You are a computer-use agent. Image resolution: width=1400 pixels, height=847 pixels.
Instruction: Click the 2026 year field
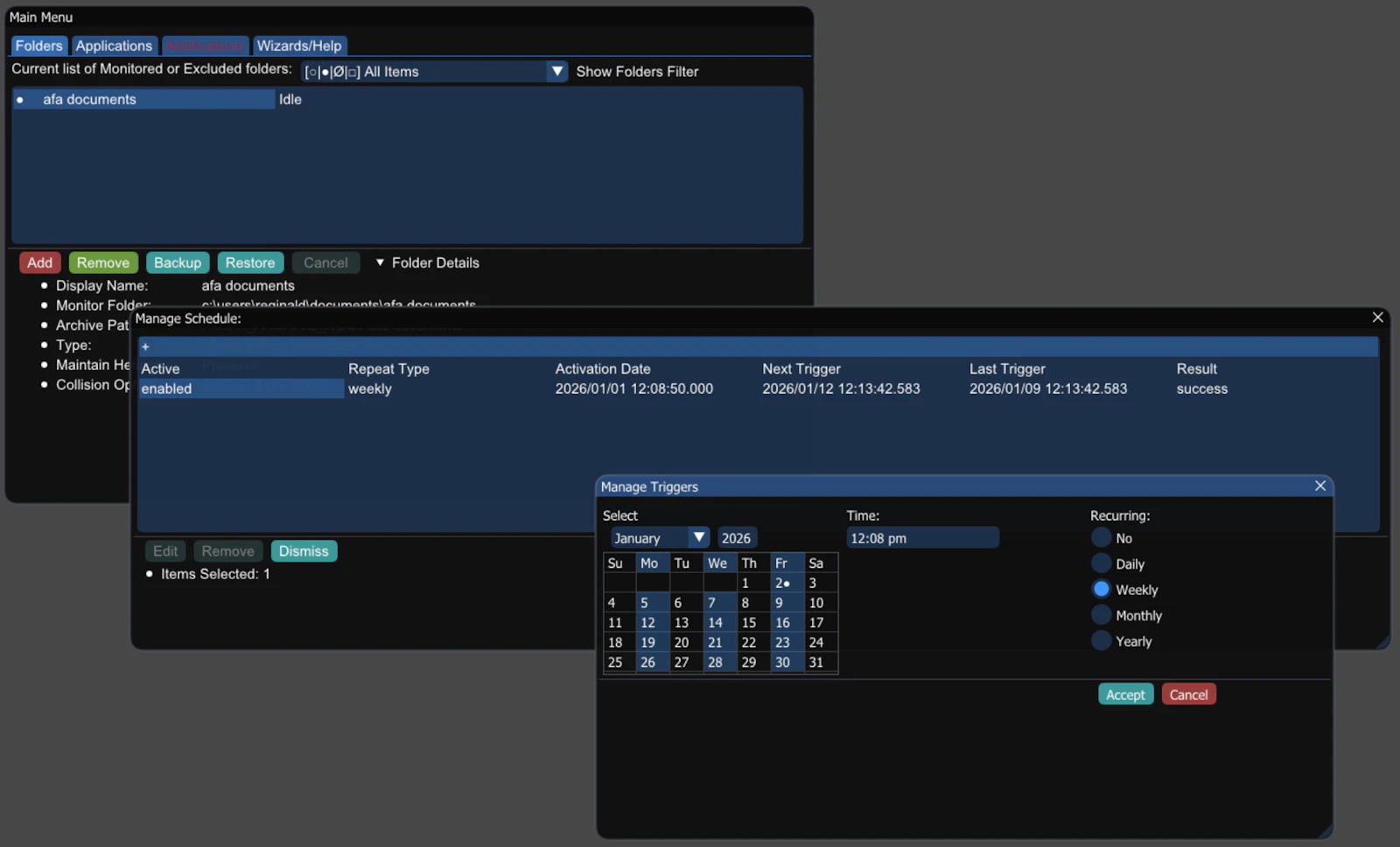[x=737, y=538]
